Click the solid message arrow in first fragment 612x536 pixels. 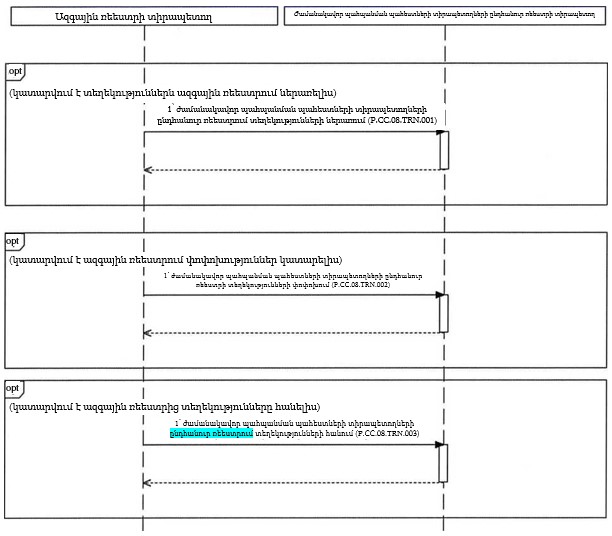pyautogui.click(x=290, y=132)
